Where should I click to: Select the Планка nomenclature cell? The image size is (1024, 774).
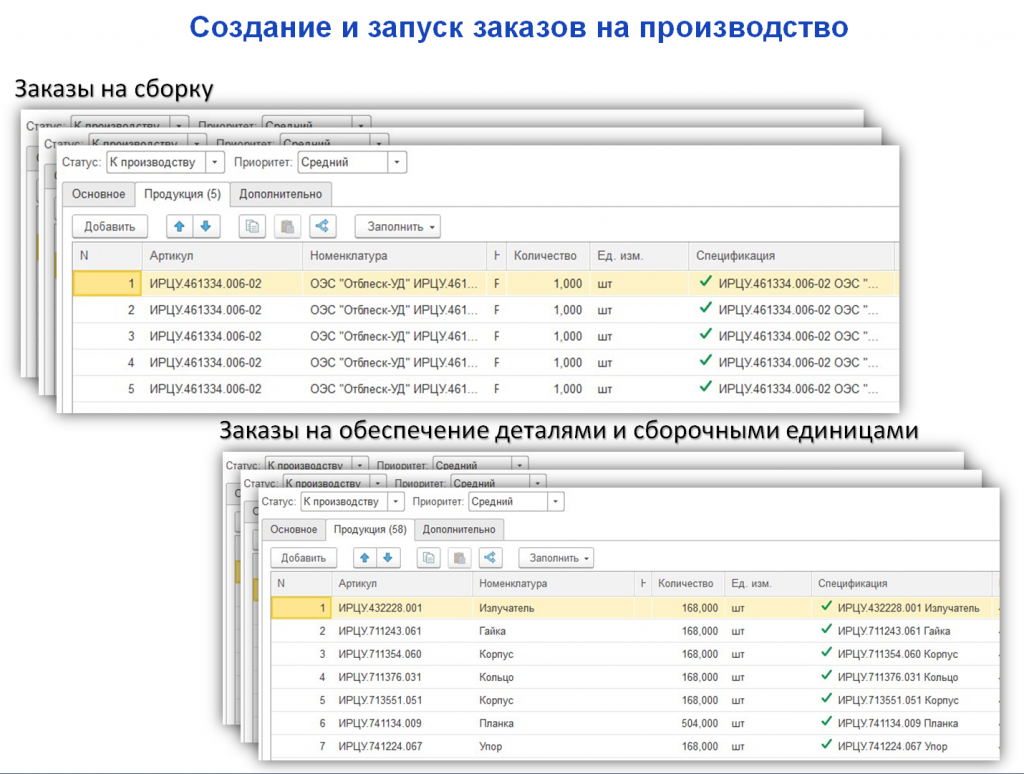click(x=553, y=723)
